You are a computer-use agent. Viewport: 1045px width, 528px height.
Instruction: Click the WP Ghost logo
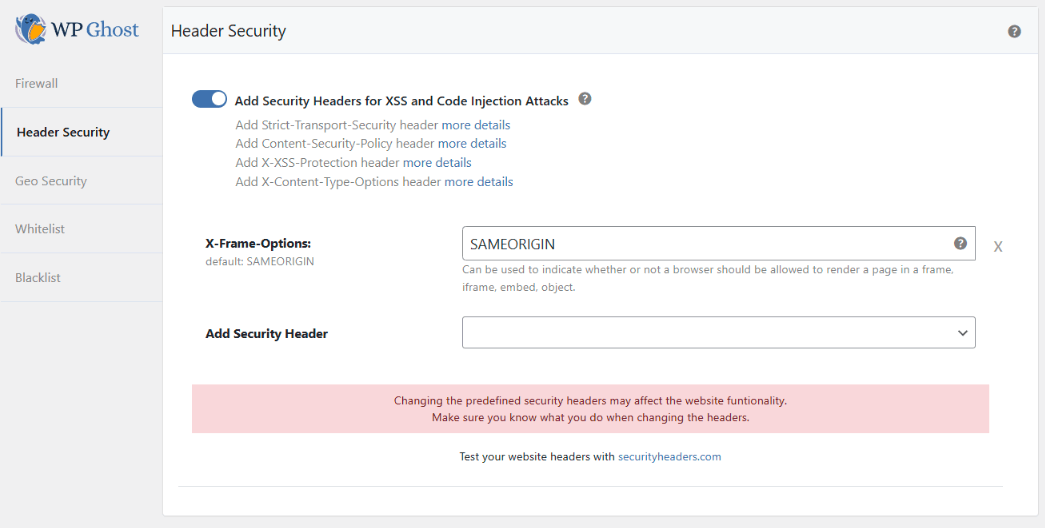coord(77,29)
